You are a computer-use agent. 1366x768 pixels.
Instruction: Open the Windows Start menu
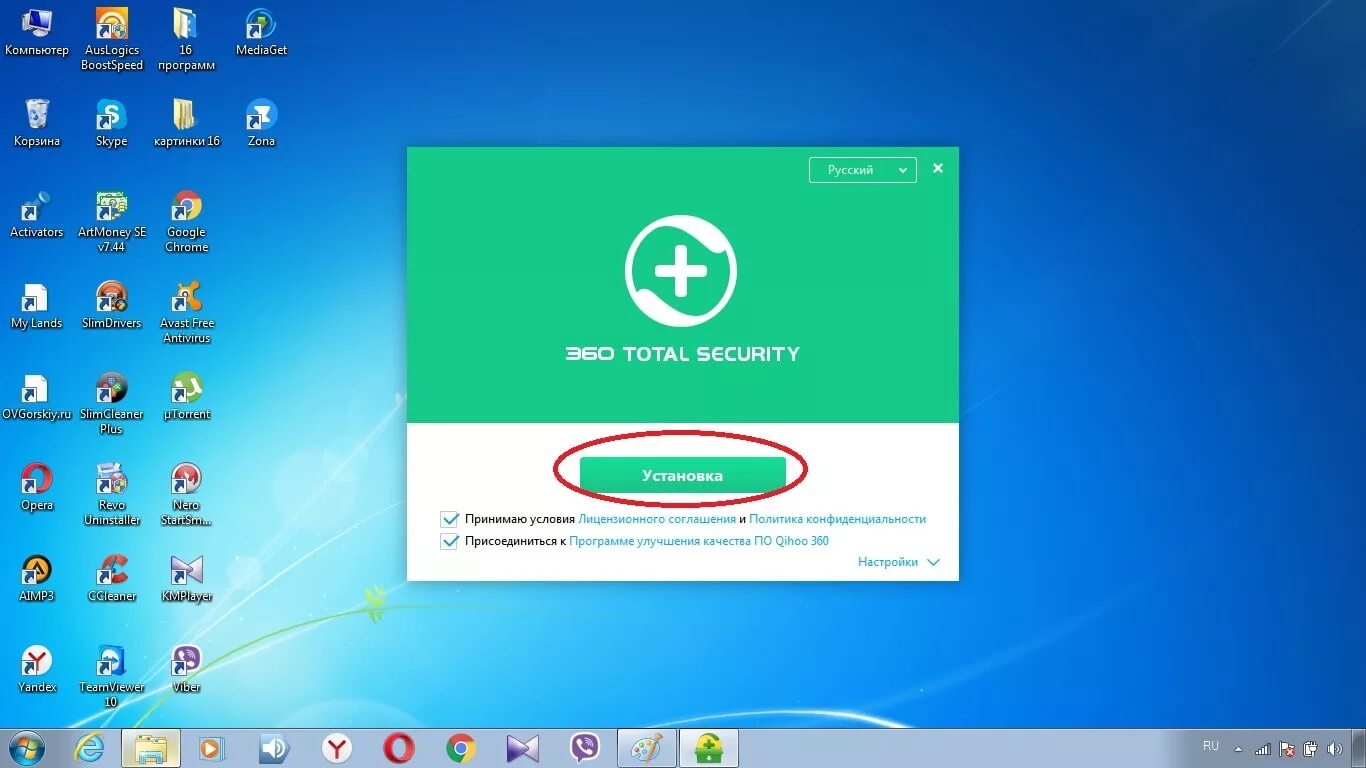[x=27, y=748]
